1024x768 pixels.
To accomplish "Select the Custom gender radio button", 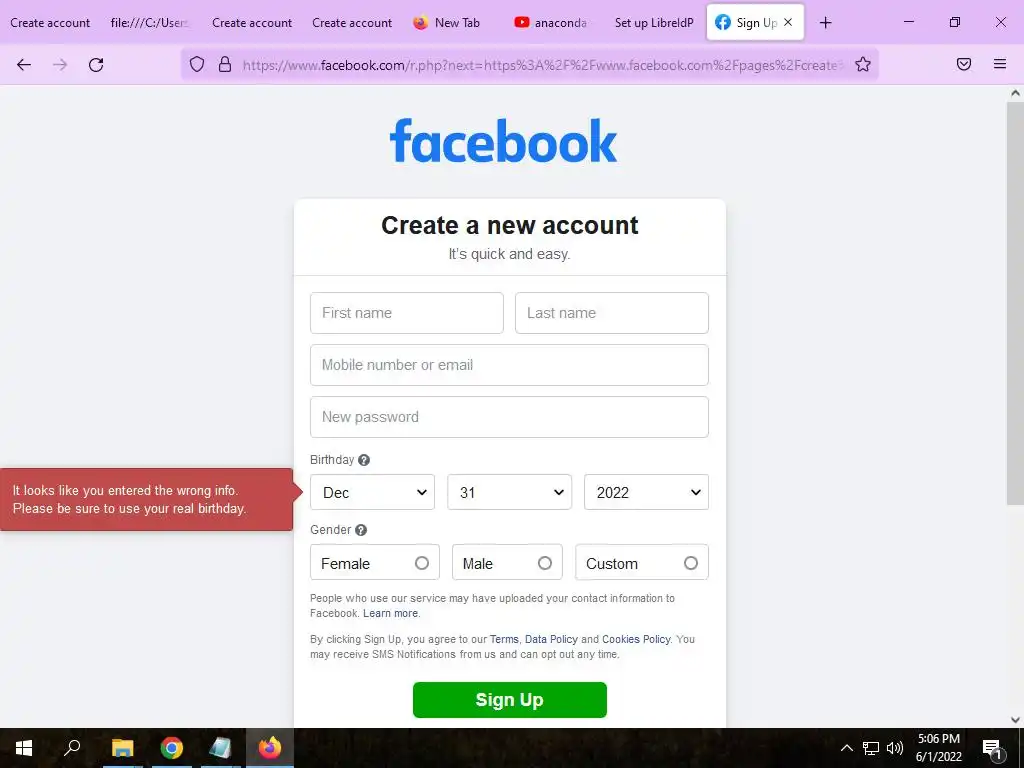I will pyautogui.click(x=690, y=563).
